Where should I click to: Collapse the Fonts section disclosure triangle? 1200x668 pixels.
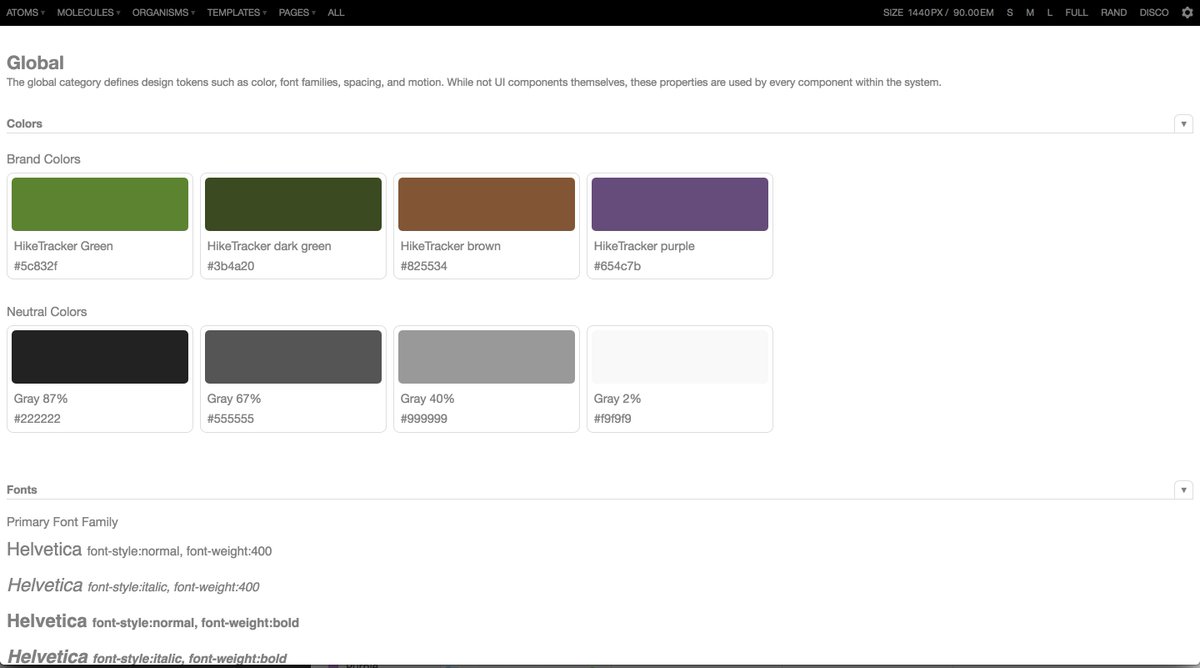pos(1184,489)
